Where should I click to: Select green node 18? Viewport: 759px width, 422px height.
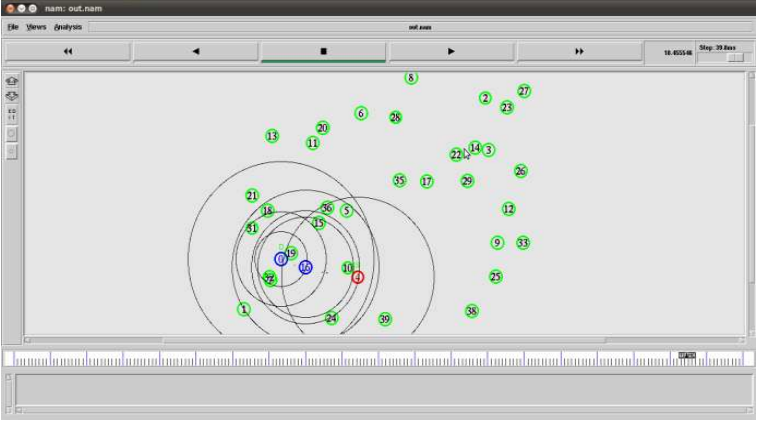267,211
